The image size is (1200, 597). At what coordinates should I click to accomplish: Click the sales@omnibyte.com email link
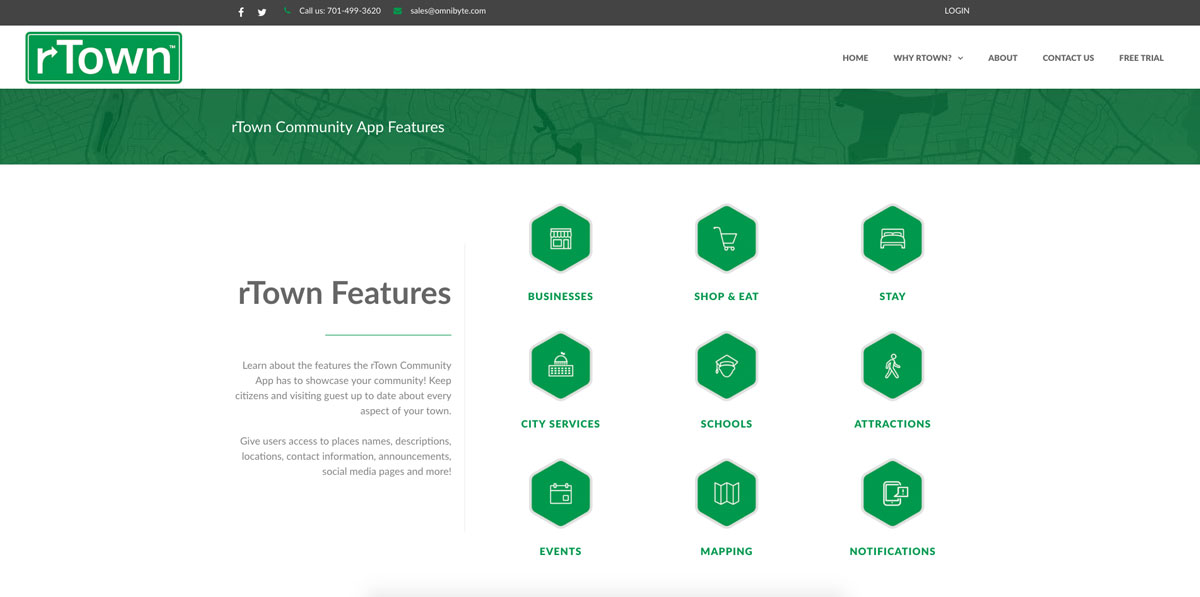pos(447,11)
